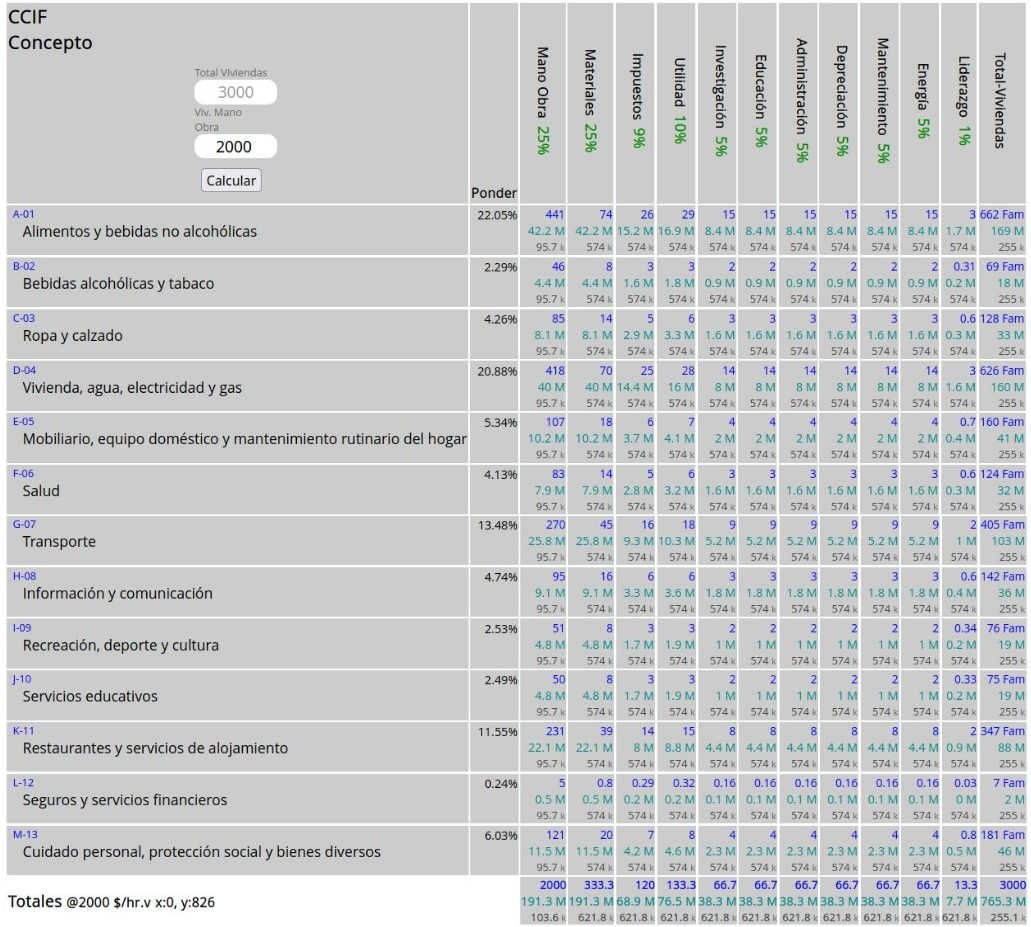Click the Calcular button
The width and height of the screenshot is (1031, 927).
coord(231,180)
